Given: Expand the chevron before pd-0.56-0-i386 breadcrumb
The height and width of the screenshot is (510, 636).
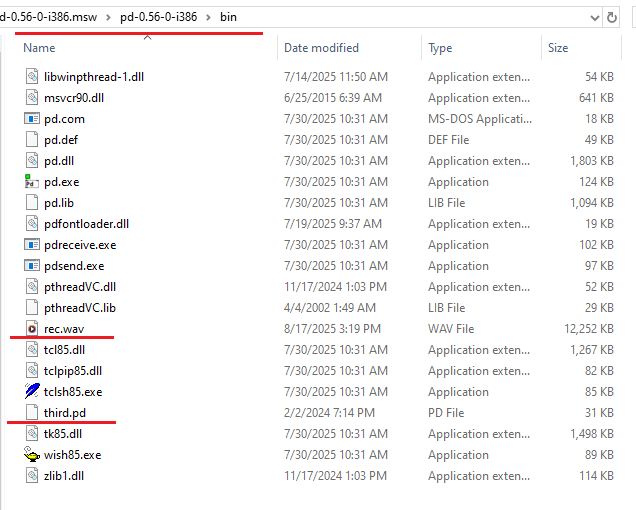Looking at the screenshot, I should click(108, 17).
